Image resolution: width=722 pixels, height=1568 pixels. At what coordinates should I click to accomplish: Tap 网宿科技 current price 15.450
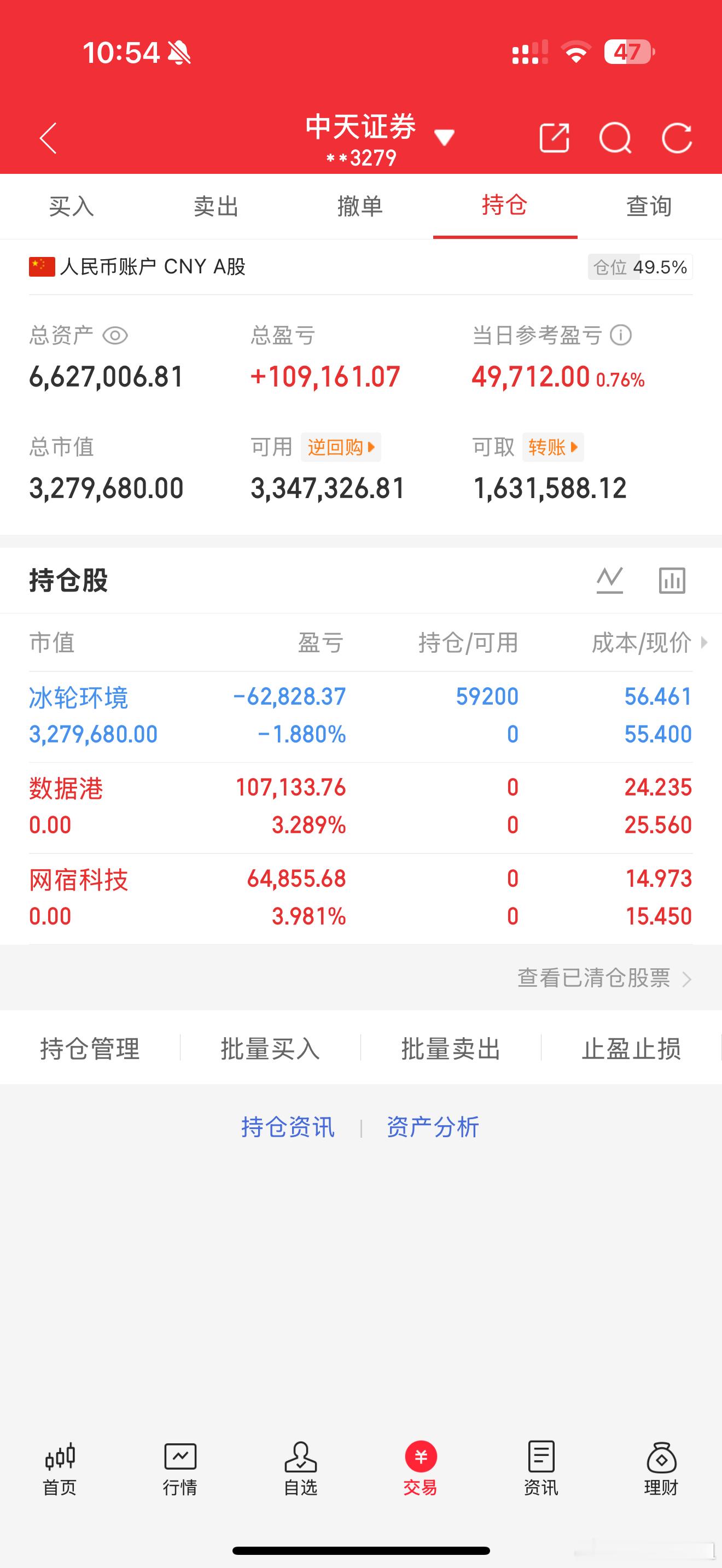point(659,917)
